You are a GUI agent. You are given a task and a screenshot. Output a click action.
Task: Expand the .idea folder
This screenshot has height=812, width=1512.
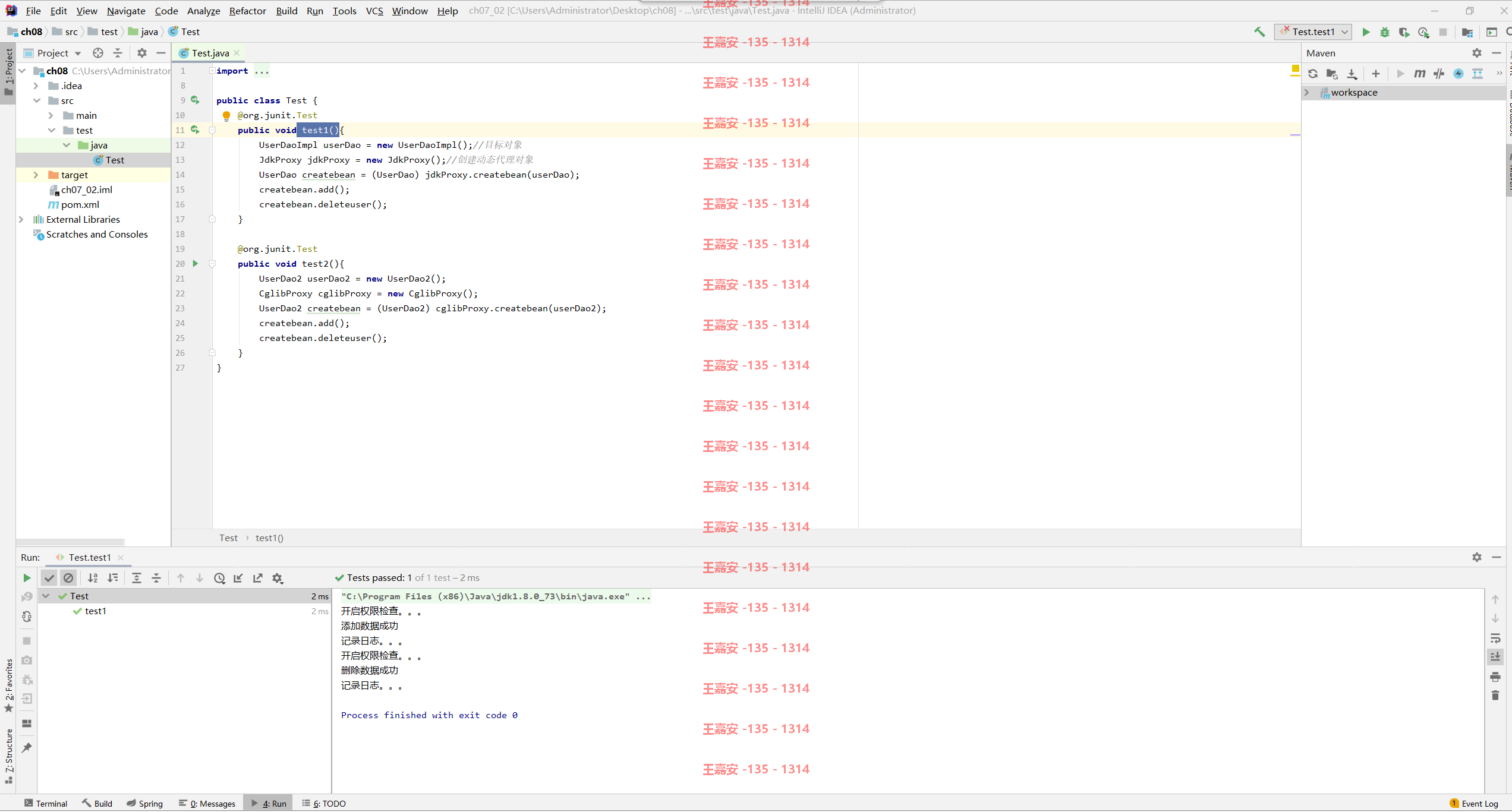pos(36,86)
